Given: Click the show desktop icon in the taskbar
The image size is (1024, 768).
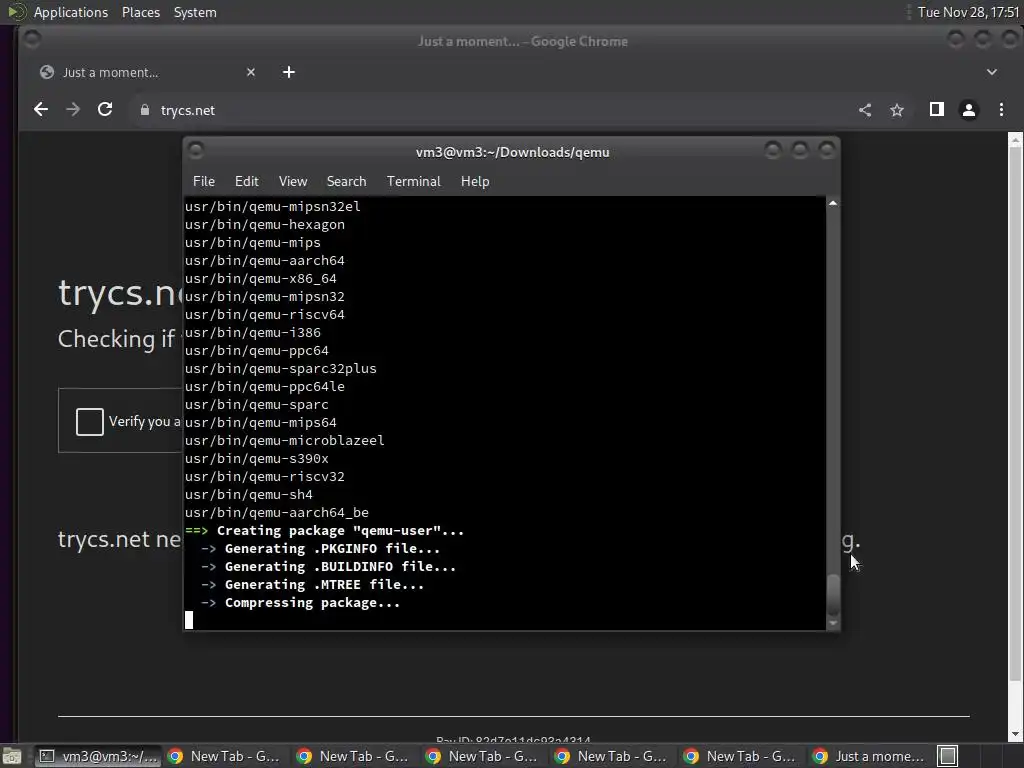Looking at the screenshot, I should 12,756.
